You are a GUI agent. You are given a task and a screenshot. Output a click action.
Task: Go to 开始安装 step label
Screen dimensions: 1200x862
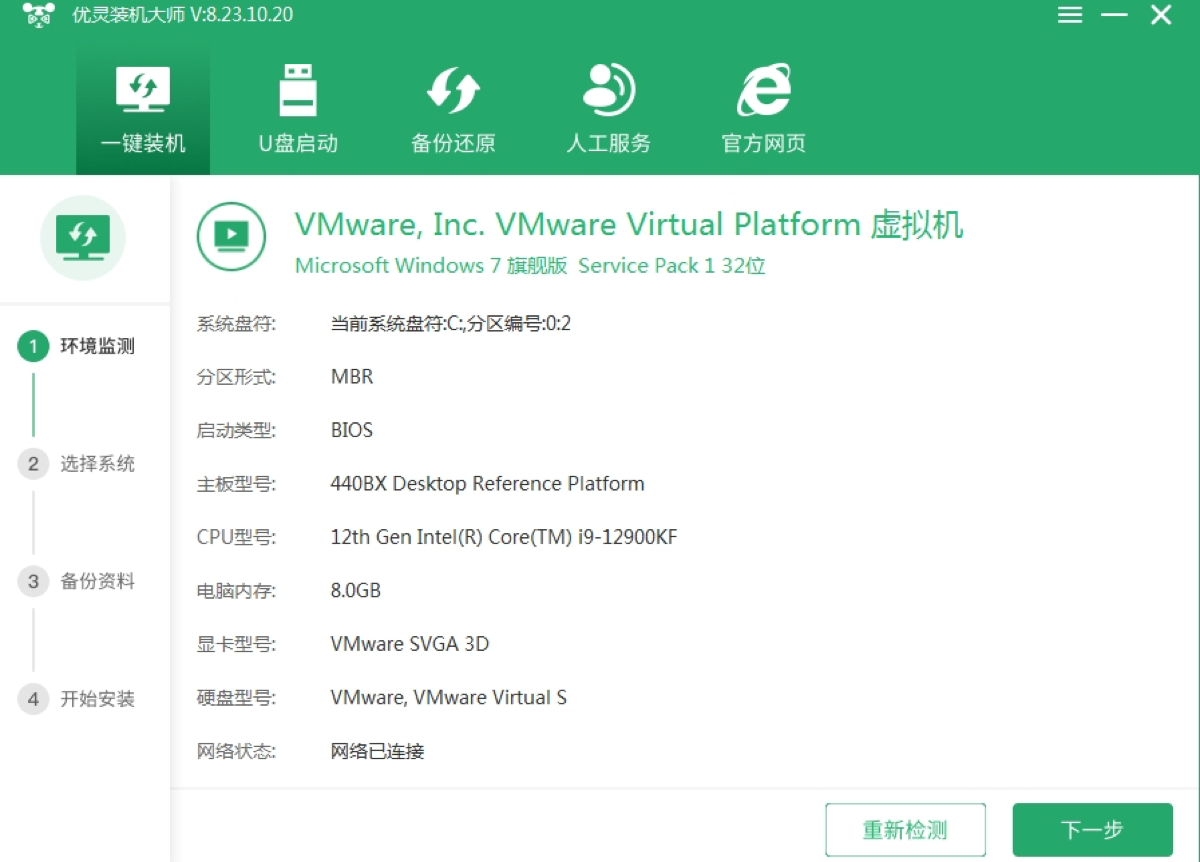pyautogui.click(x=97, y=699)
